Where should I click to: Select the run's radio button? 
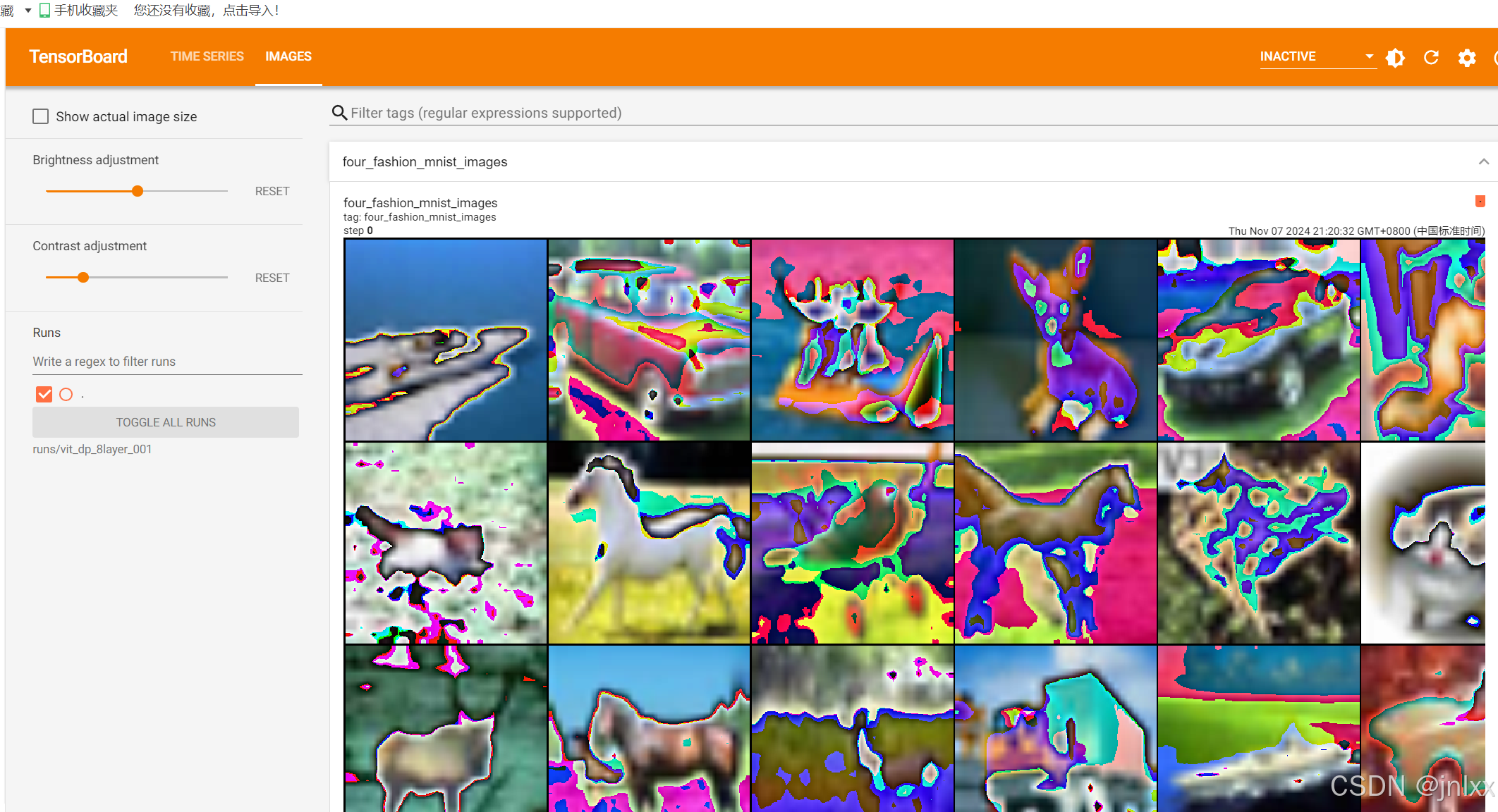(x=66, y=394)
